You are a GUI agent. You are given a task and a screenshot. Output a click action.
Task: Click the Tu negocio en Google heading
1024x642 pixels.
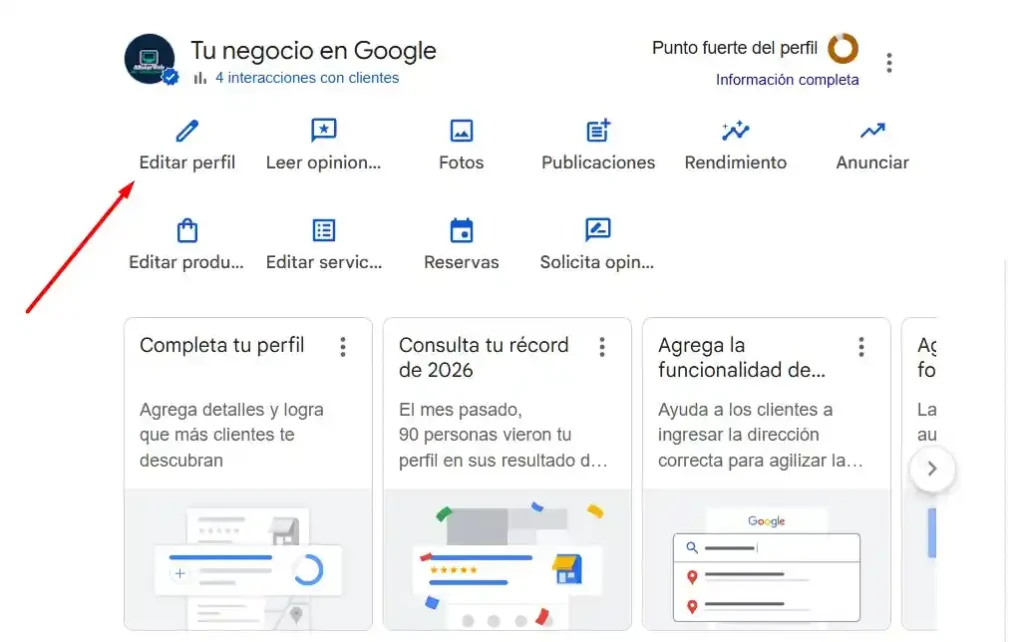pos(313,51)
